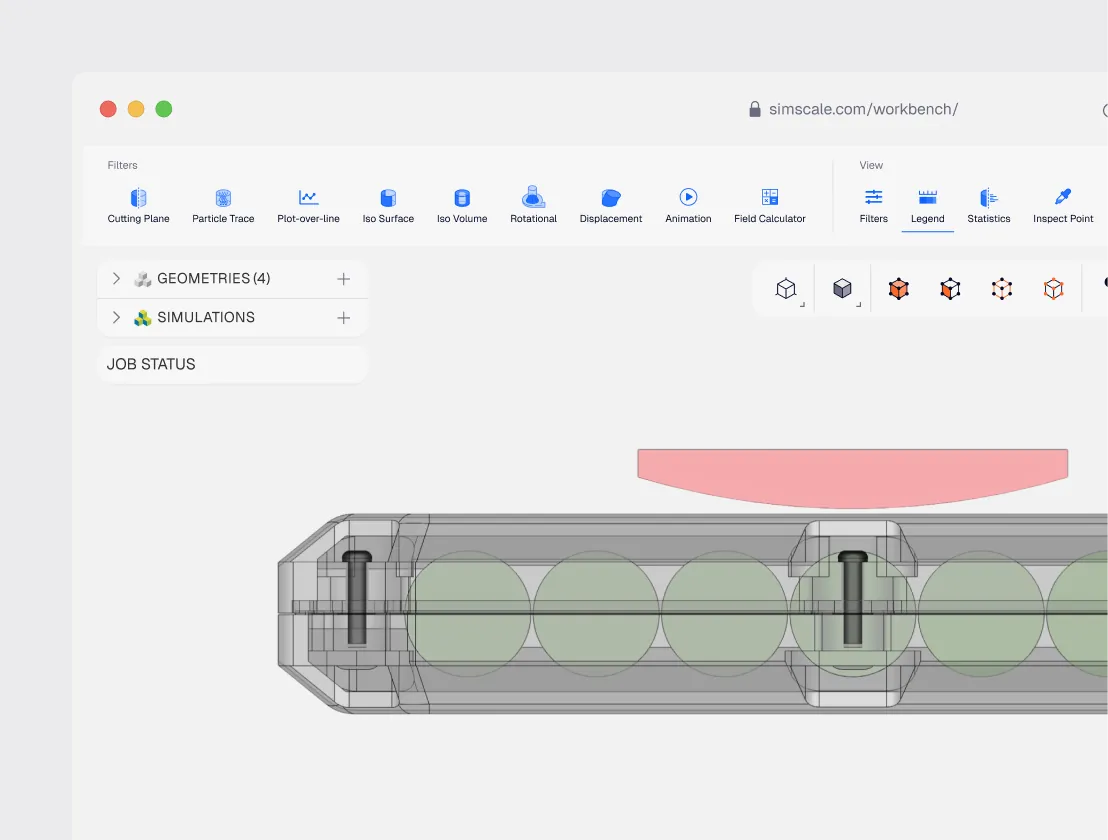Open the Field Calculator
This screenshot has height=840, width=1108.
tap(770, 206)
